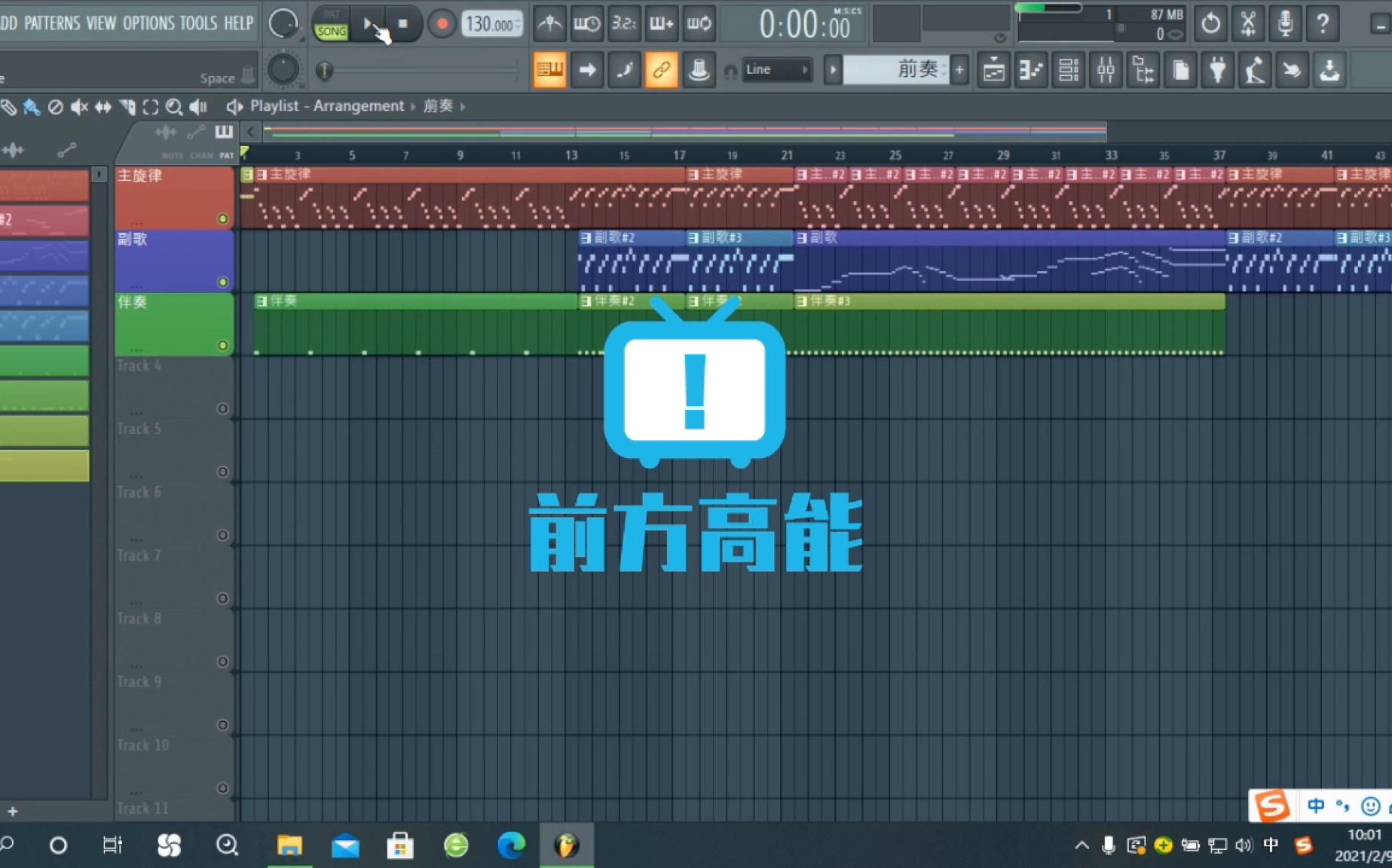
Task: Open the Browser panel icon
Action: [1143, 70]
